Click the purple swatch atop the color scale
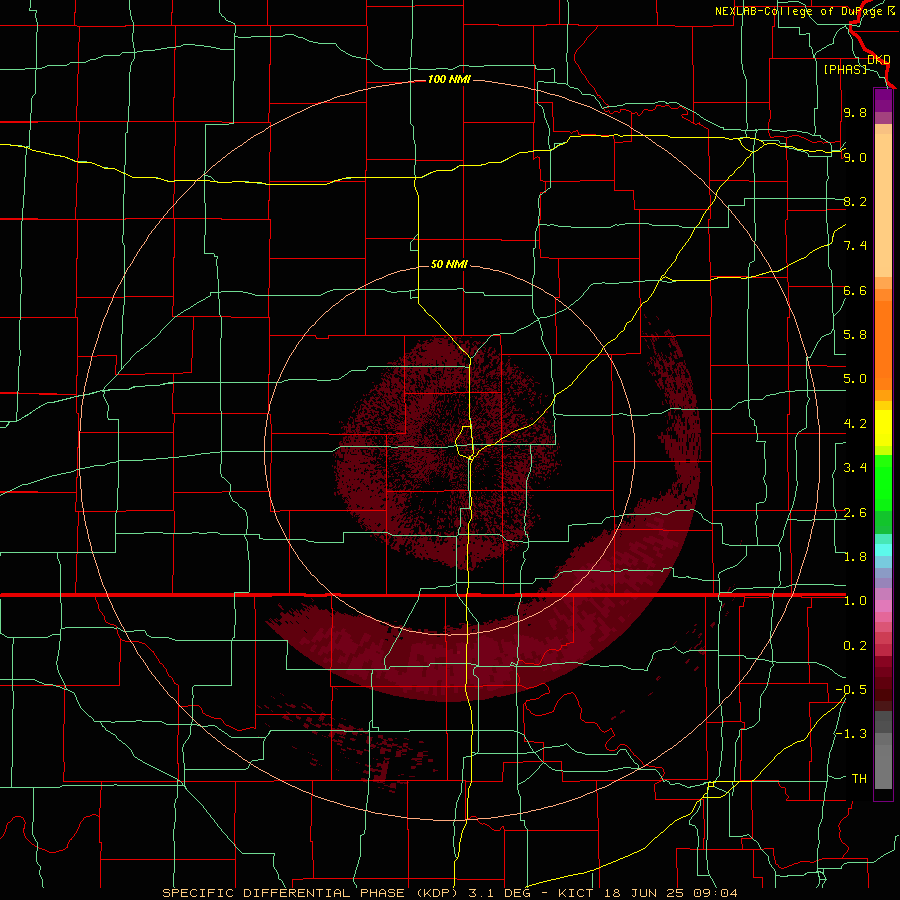Viewport: 900px width, 900px height. click(883, 101)
